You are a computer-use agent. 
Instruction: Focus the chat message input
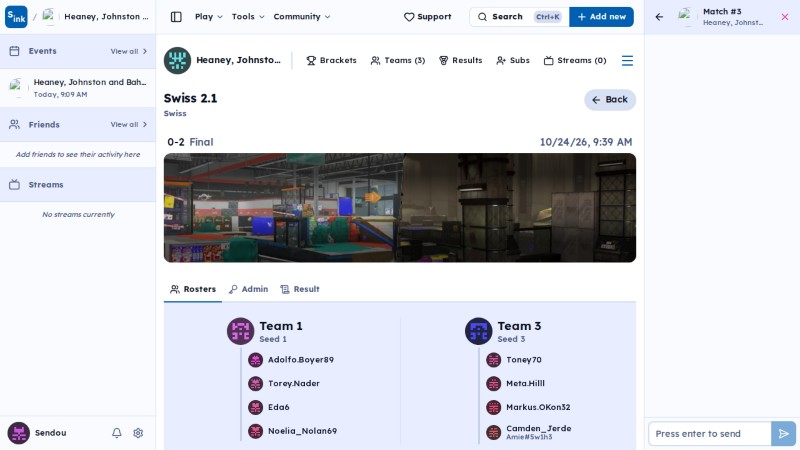coord(710,434)
